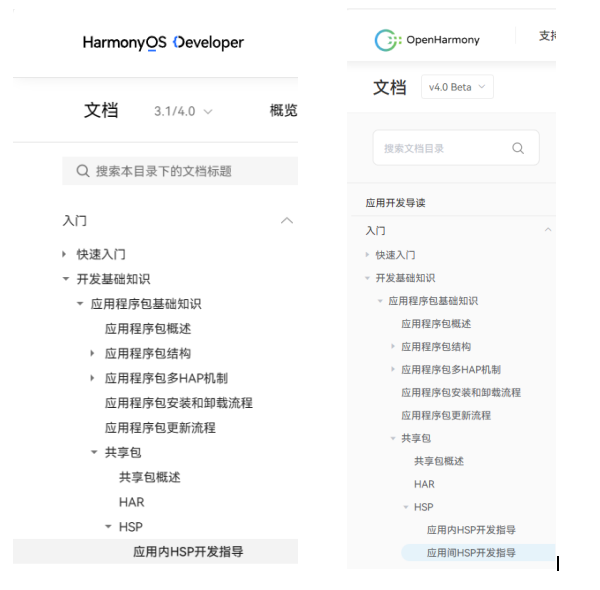Select 应用内HSP开发指导 in HarmonyOS tree
This screenshot has height=590, width=600.
(x=155, y=551)
